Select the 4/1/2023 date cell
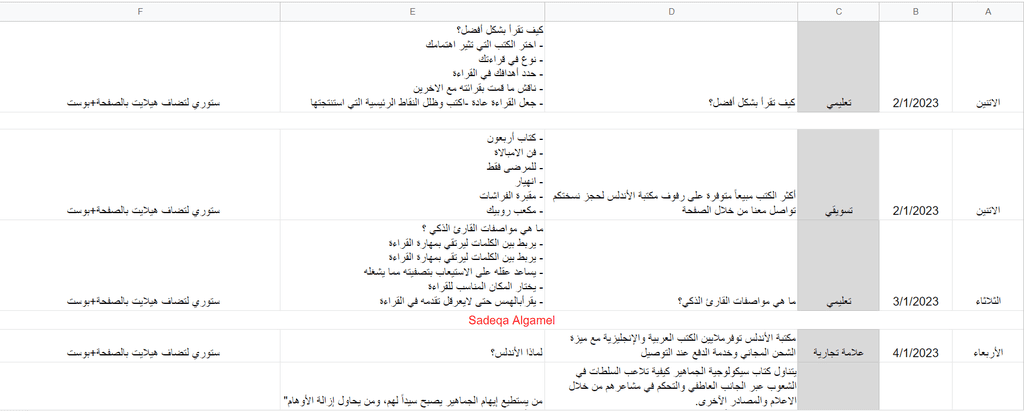 click(916, 346)
